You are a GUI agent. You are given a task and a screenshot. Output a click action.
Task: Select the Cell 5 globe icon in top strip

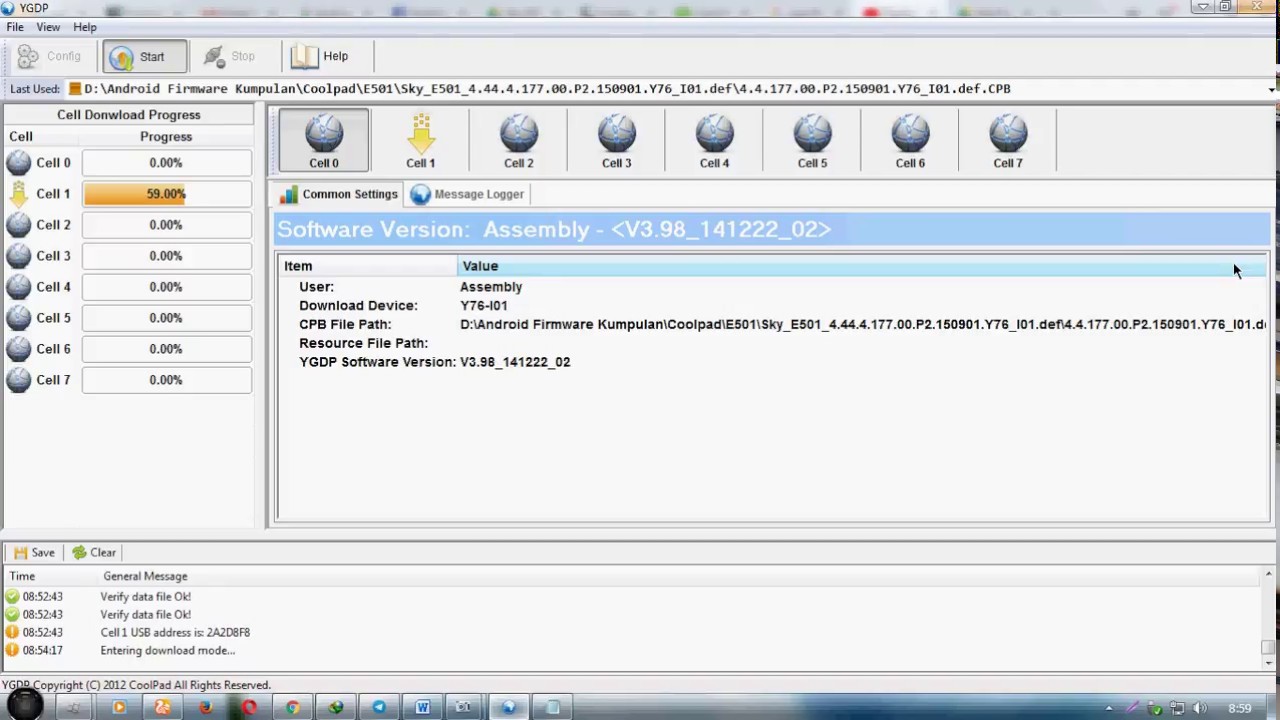tap(812, 140)
